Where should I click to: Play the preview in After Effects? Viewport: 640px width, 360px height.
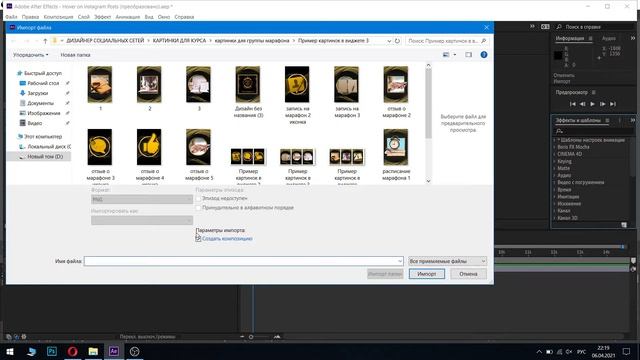click(592, 104)
